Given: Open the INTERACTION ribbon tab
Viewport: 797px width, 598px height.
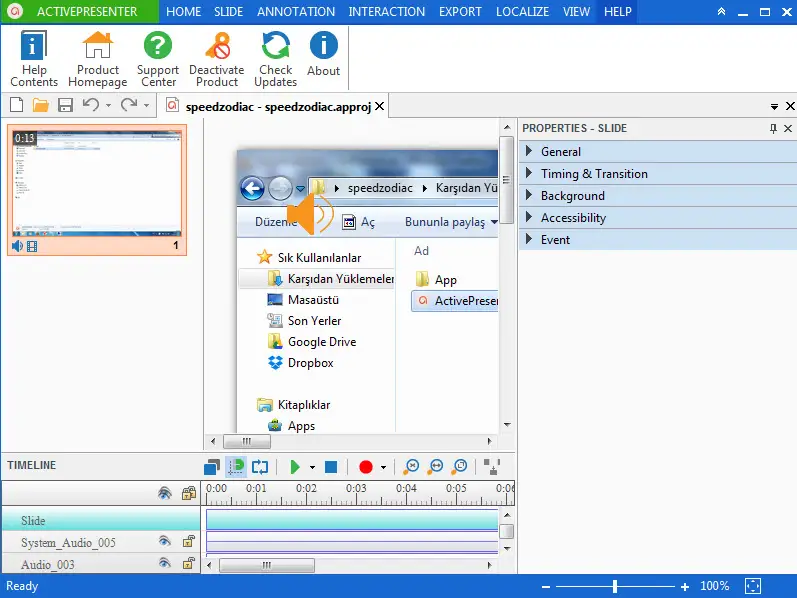Looking at the screenshot, I should pyautogui.click(x=386, y=12).
